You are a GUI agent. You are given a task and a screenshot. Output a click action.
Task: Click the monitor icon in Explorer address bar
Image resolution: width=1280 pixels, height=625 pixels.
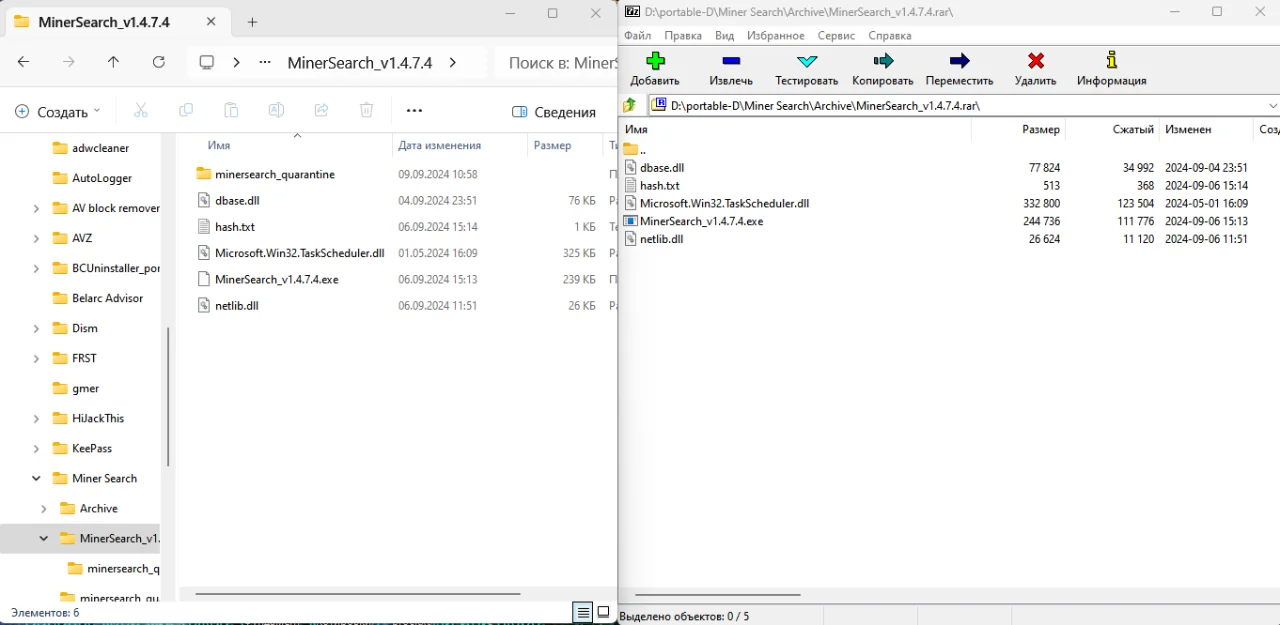pos(207,62)
